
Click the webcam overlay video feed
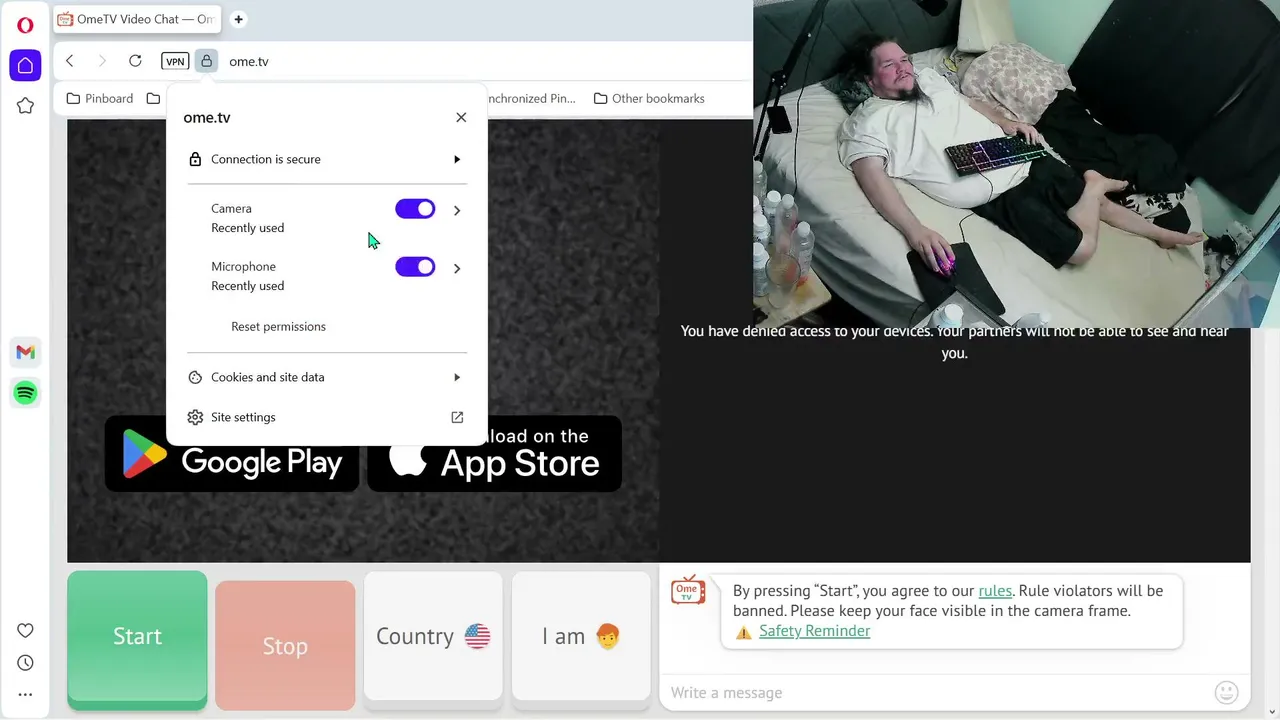(x=1016, y=163)
